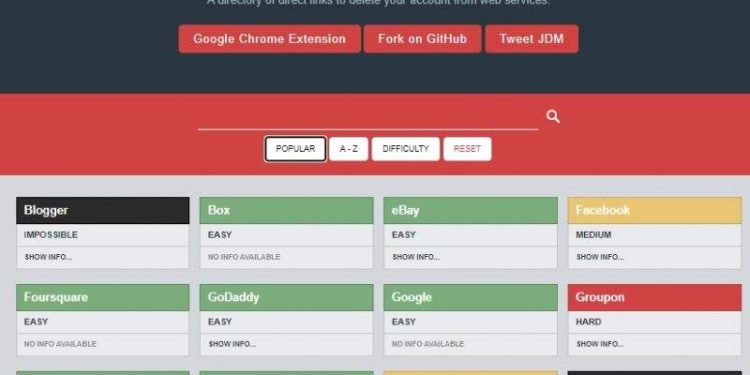750x375 pixels.
Task: Expand Show Info under Groupon
Action: [600, 344]
